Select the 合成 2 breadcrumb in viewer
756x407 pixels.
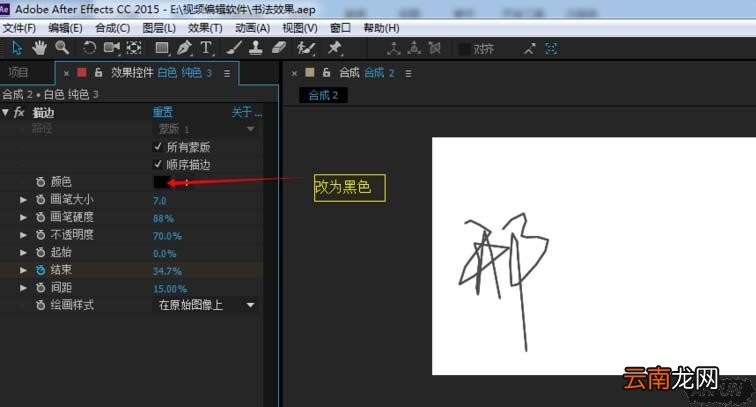323,95
